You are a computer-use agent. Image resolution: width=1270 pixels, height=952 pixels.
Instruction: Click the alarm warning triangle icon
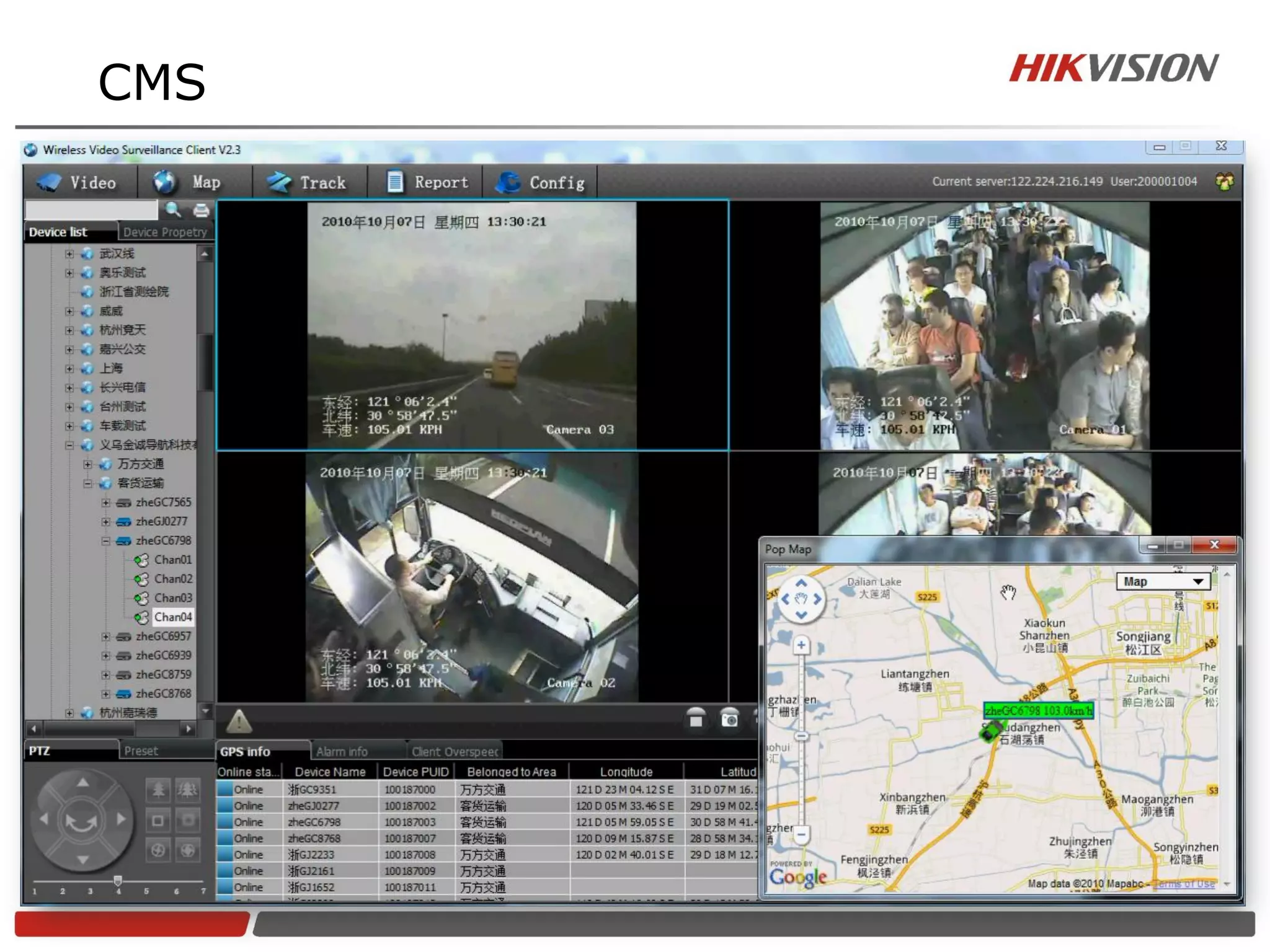click(239, 721)
